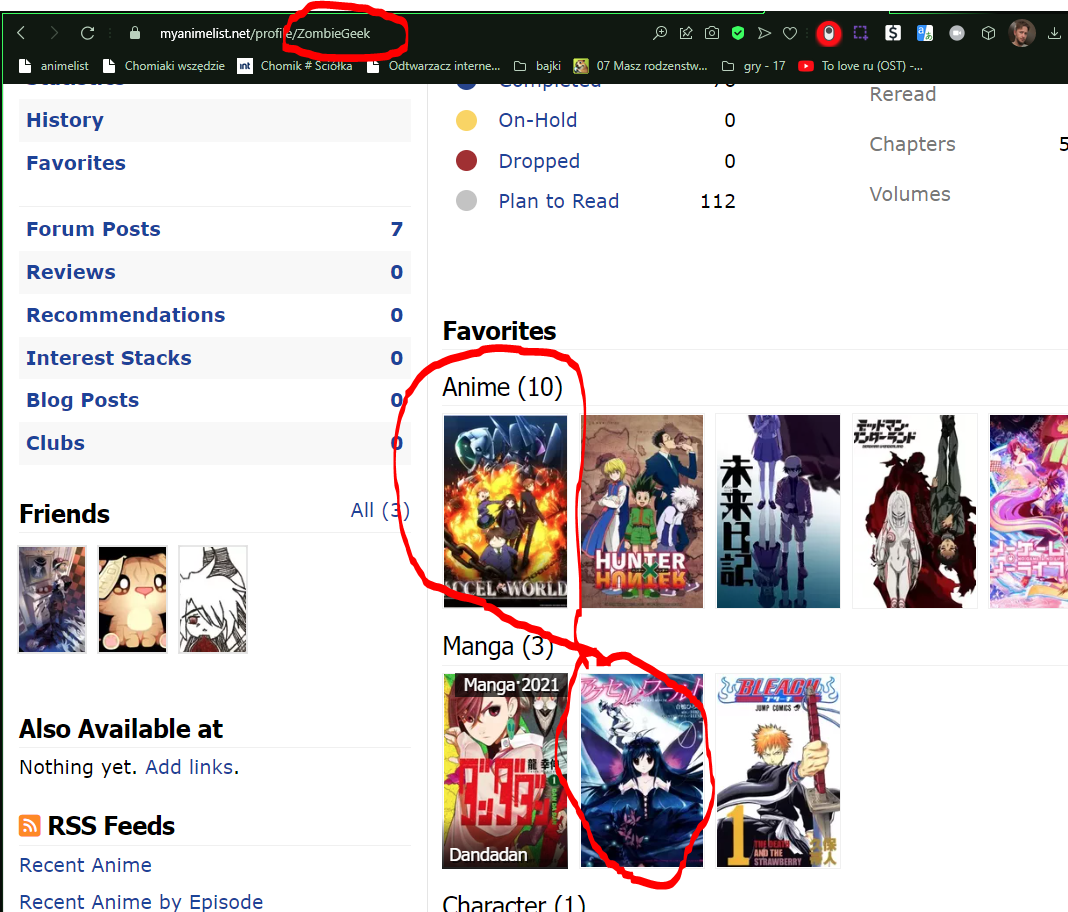This screenshot has width=1068, height=912.
Task: Open the green shield ad blocker icon
Action: 738,33
